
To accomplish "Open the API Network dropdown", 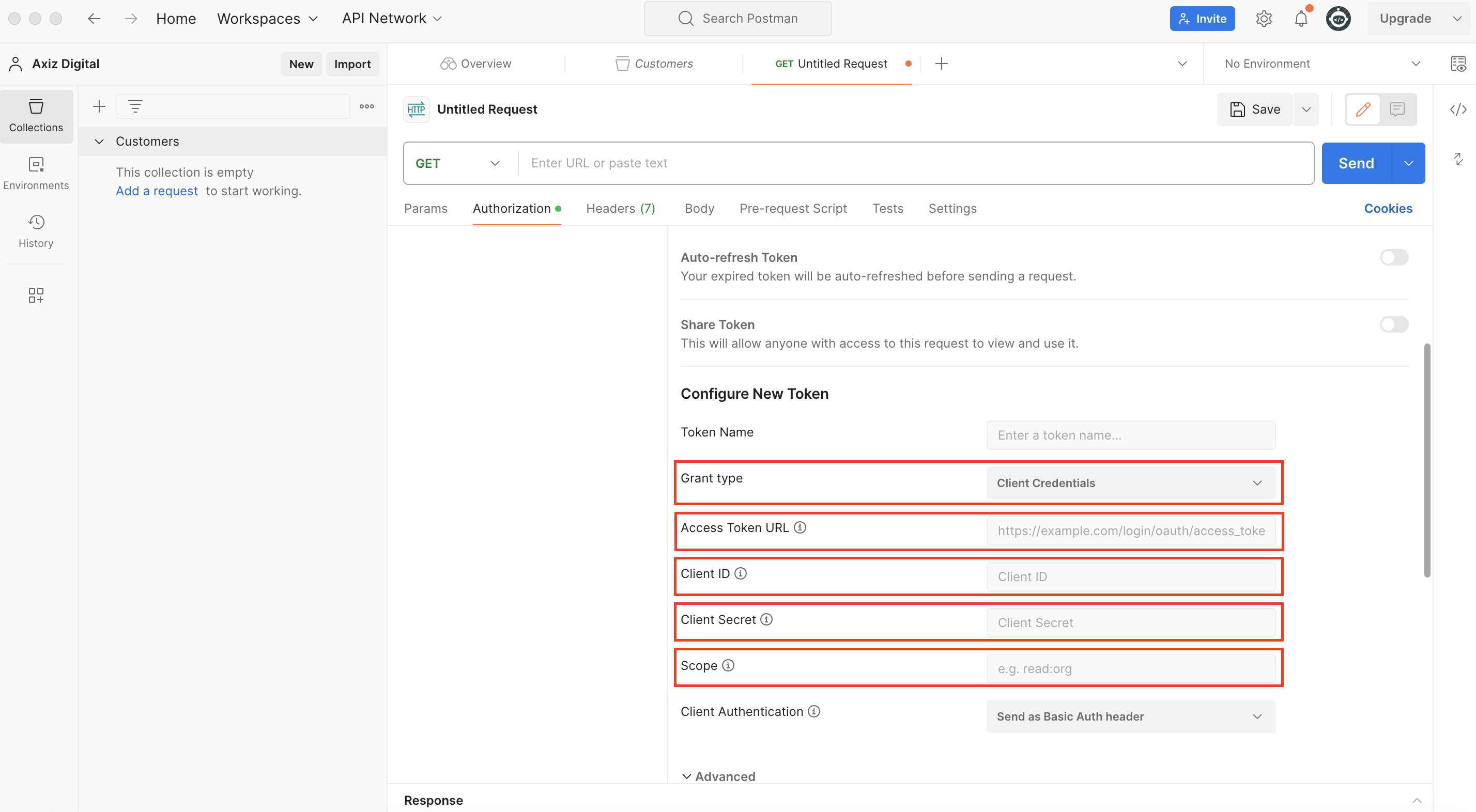I will pyautogui.click(x=392, y=18).
